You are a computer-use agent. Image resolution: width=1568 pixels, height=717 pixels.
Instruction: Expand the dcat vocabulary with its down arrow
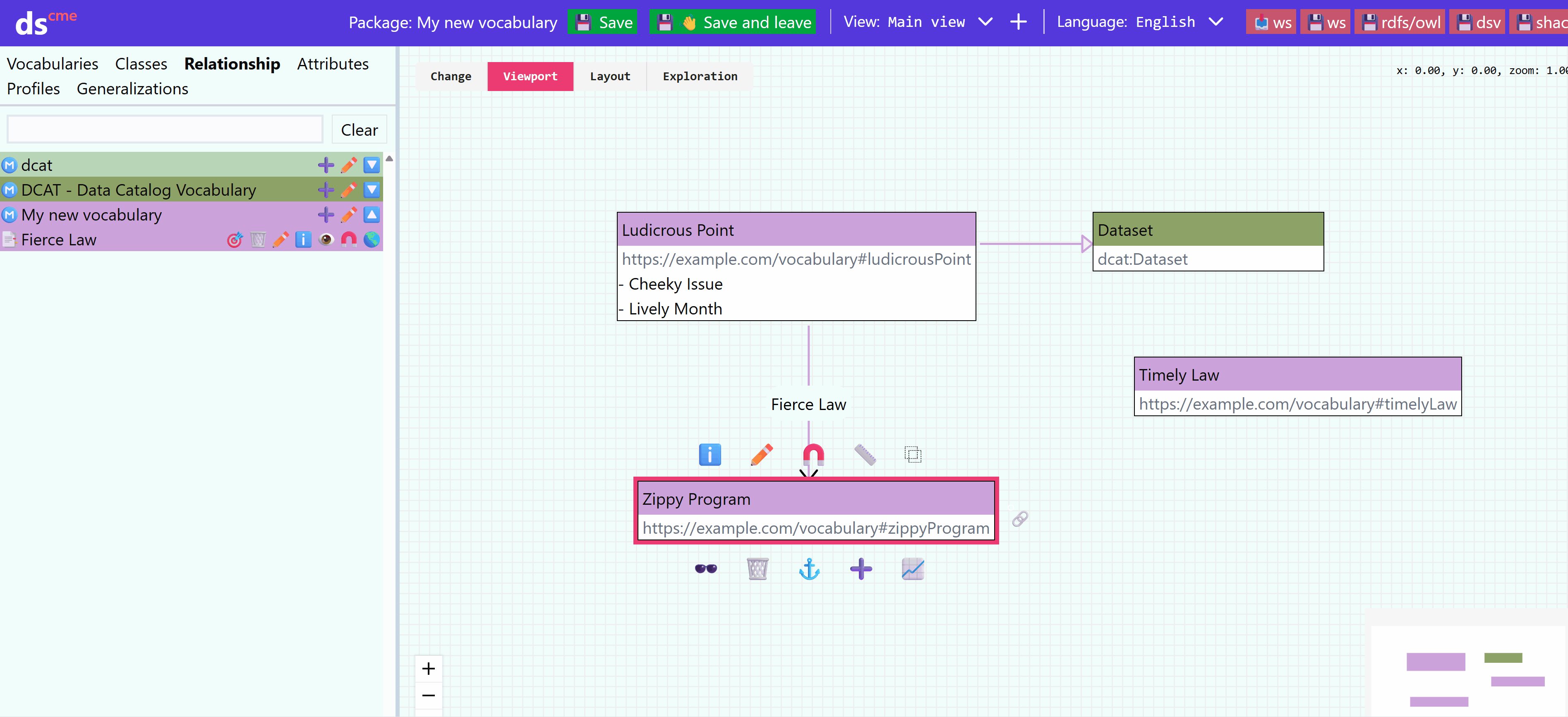pyautogui.click(x=371, y=165)
